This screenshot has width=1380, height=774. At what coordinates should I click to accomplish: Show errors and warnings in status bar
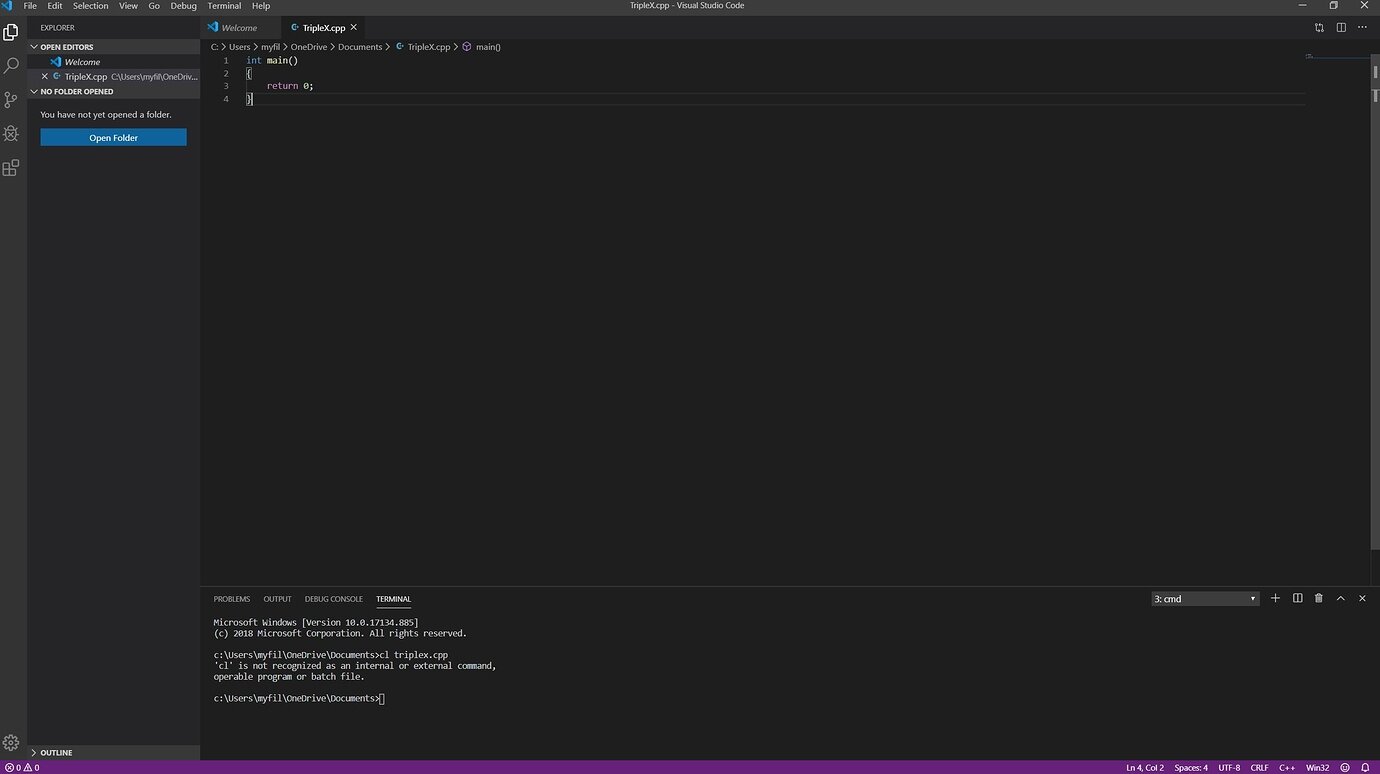point(21,767)
